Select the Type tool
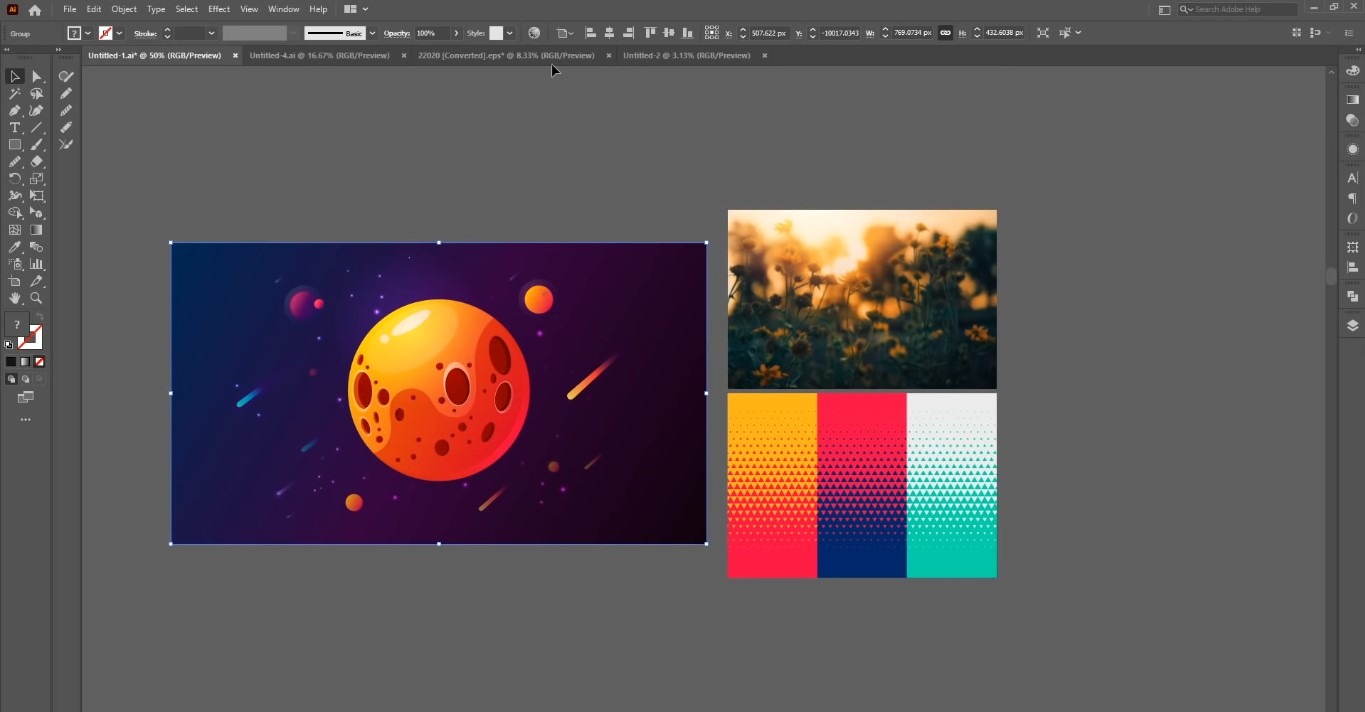 14,127
